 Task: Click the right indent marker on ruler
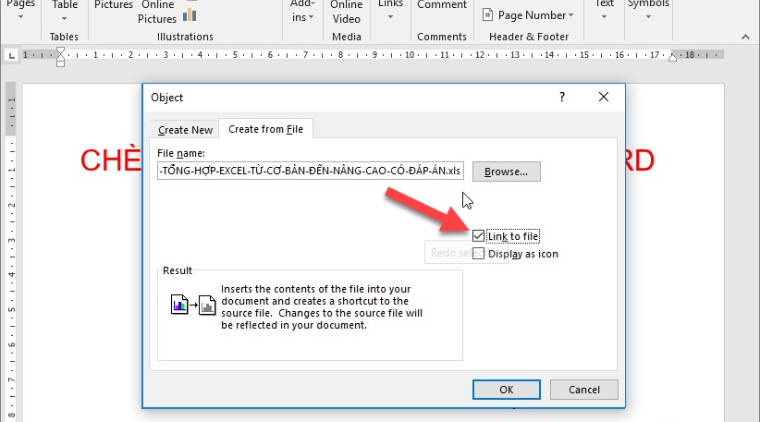[672, 58]
